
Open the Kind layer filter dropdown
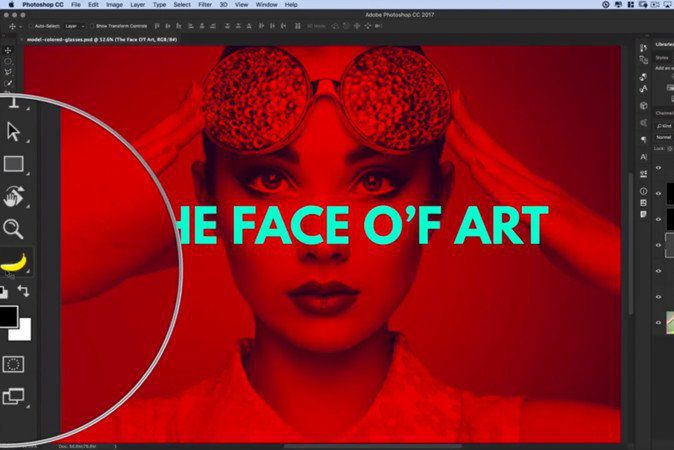click(x=664, y=126)
